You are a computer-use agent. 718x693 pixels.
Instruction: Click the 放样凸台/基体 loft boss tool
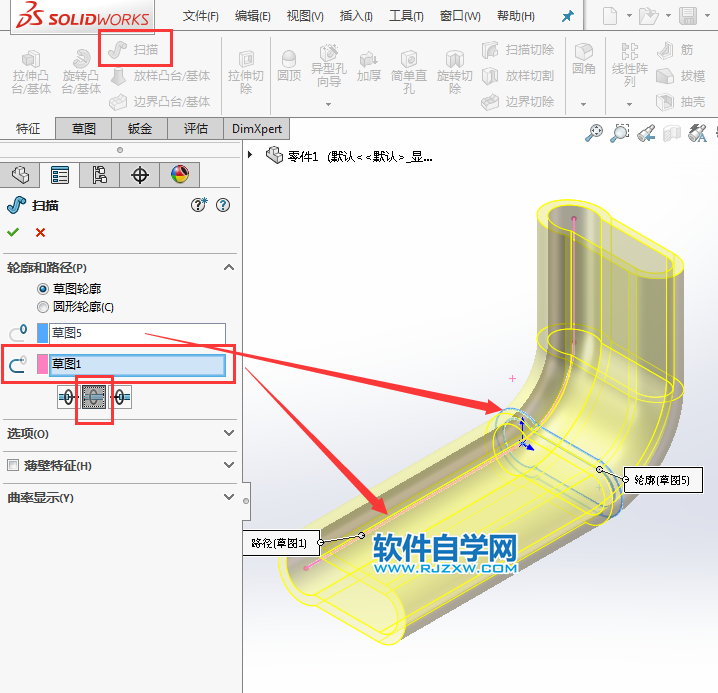(x=160, y=76)
